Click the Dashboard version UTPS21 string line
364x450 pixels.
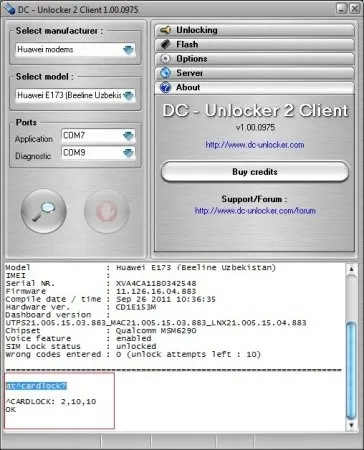156,323
